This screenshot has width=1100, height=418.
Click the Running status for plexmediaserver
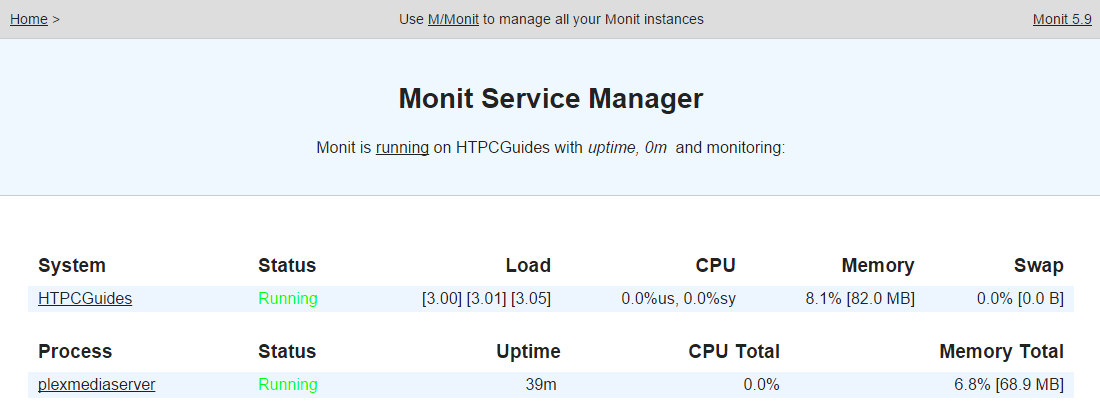pyautogui.click(x=288, y=384)
